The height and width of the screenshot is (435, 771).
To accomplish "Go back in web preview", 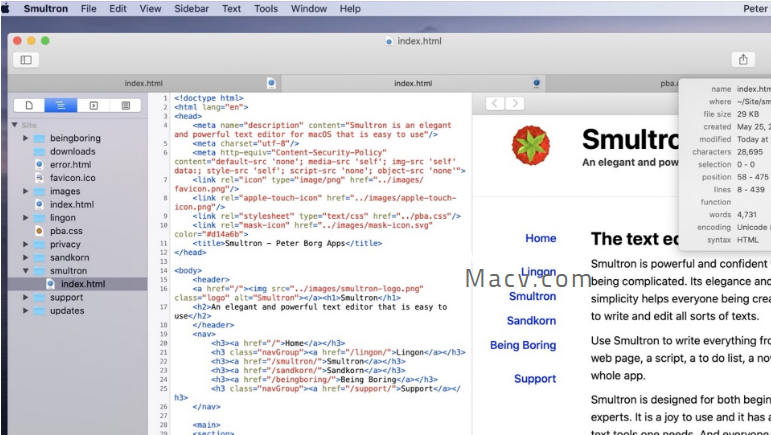I will pyautogui.click(x=495, y=103).
